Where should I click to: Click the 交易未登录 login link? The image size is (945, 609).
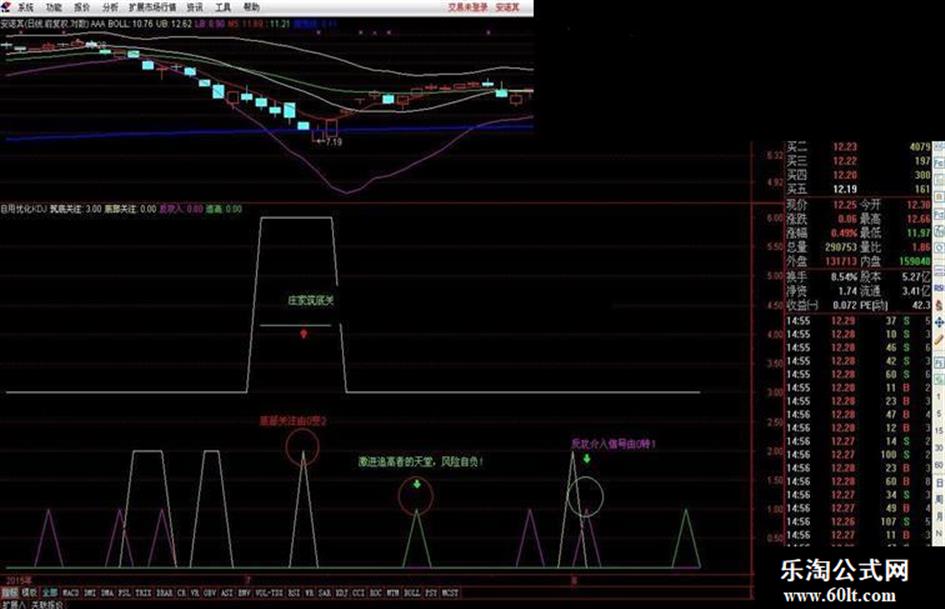click(468, 7)
